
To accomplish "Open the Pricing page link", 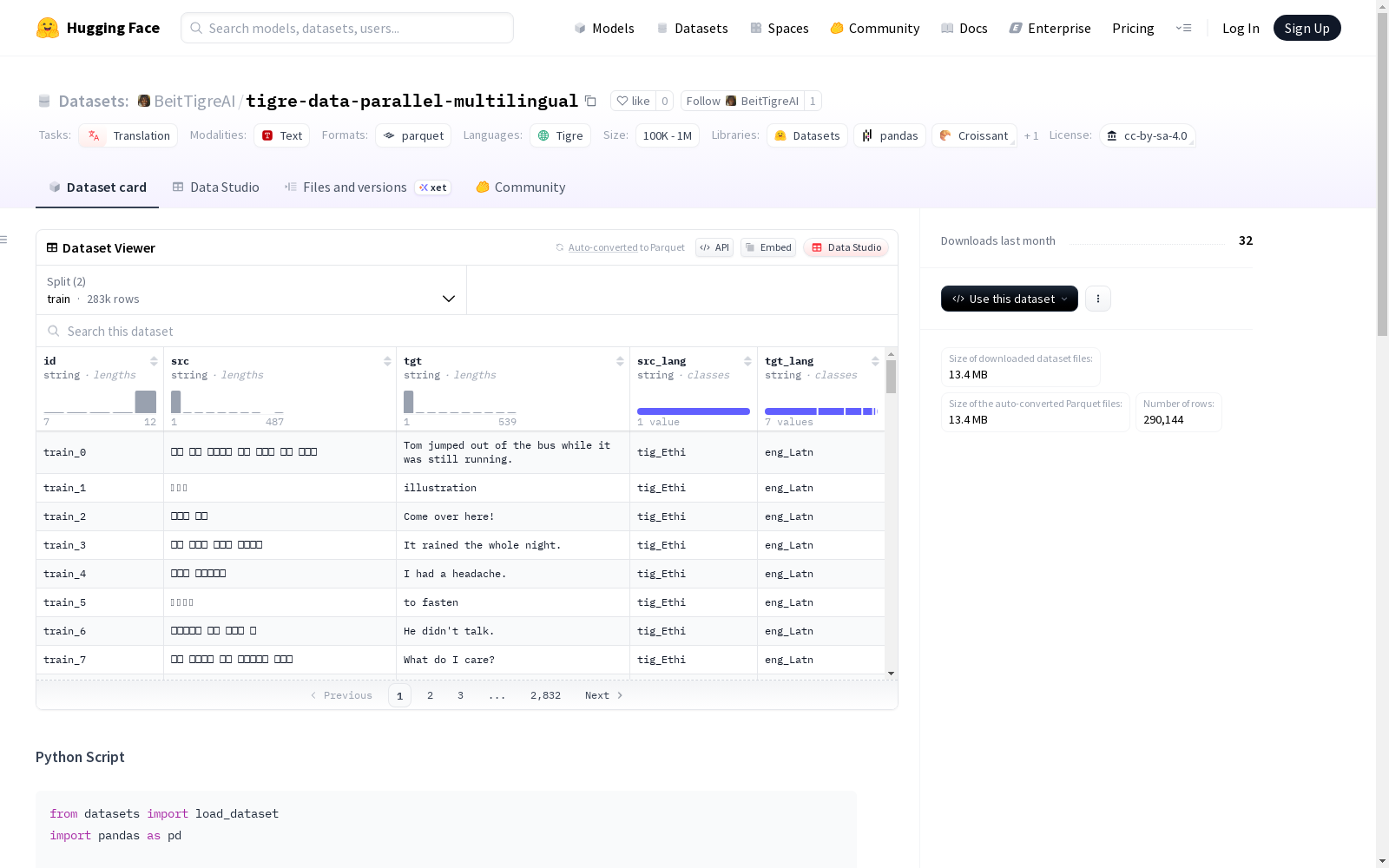I will 1133,28.
